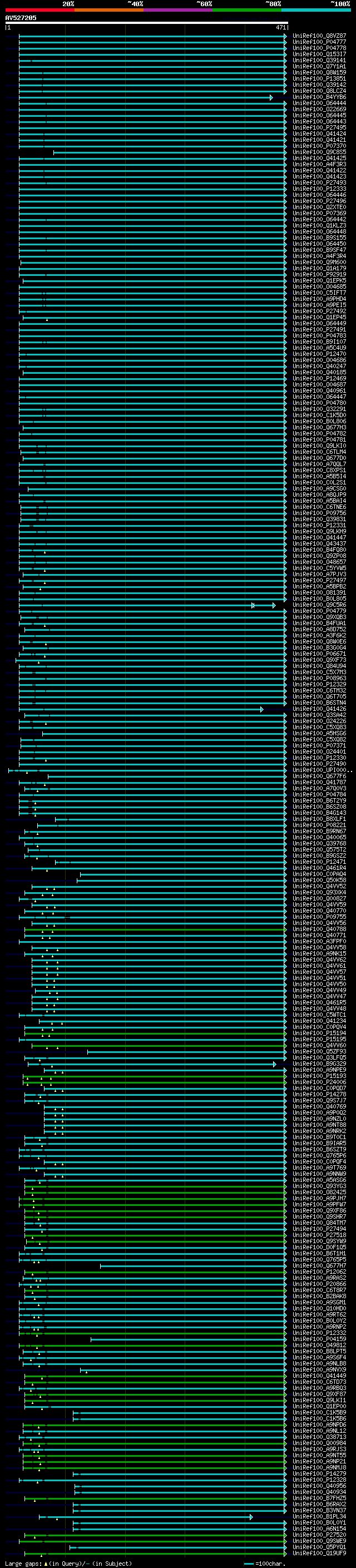Screen dimensions: 356x1568
Task: Click the purple ~60% identity legend segment
Action: 177,10
